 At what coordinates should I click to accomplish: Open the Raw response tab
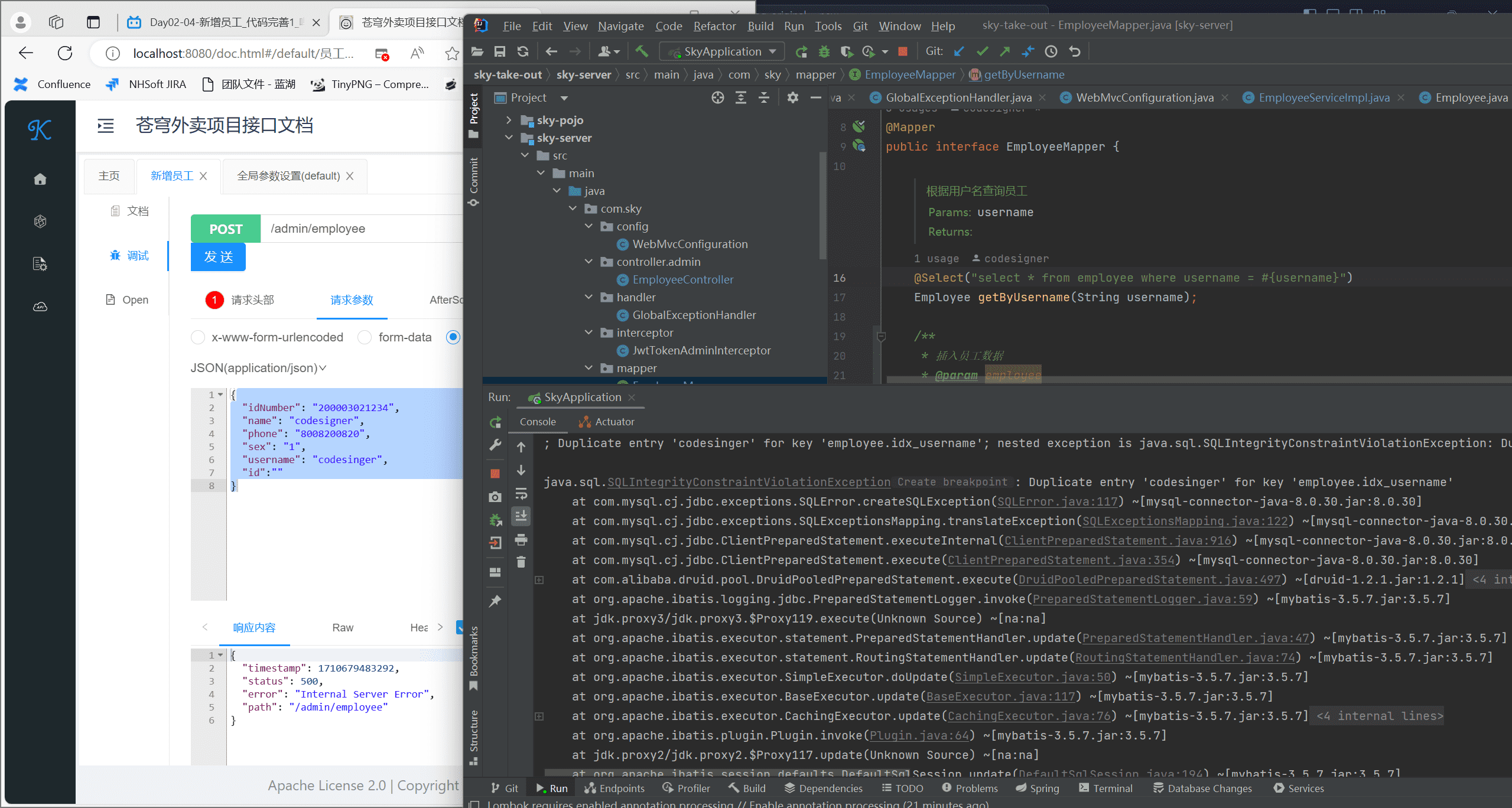point(343,628)
